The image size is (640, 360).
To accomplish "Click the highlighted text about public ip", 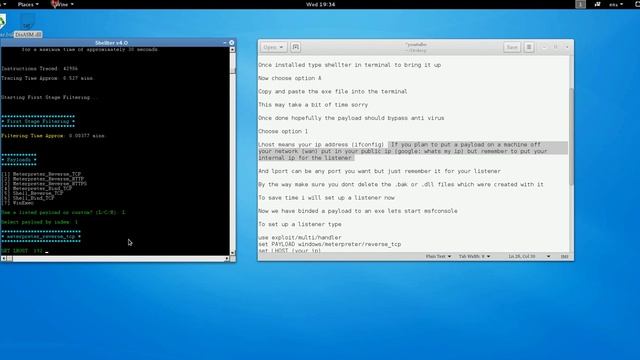I will [413, 151].
